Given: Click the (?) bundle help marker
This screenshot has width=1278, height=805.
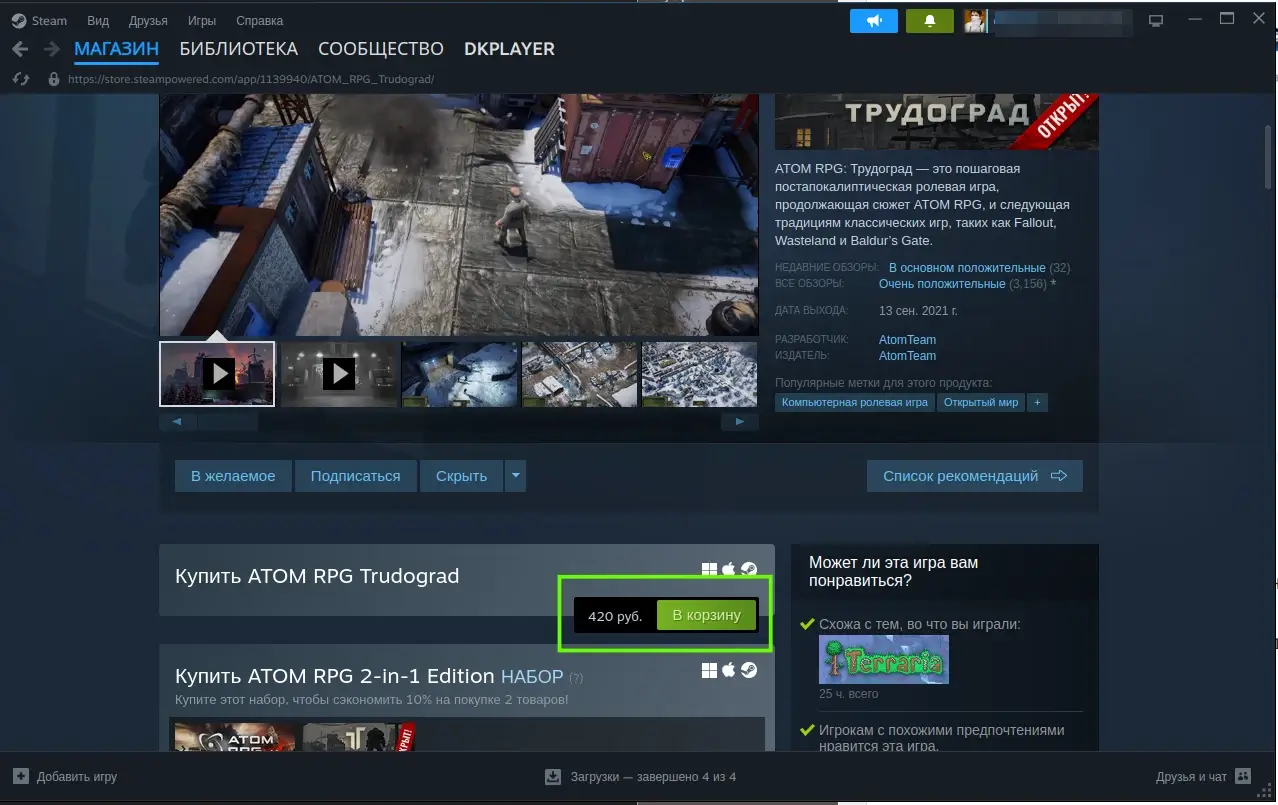Looking at the screenshot, I should point(575,678).
